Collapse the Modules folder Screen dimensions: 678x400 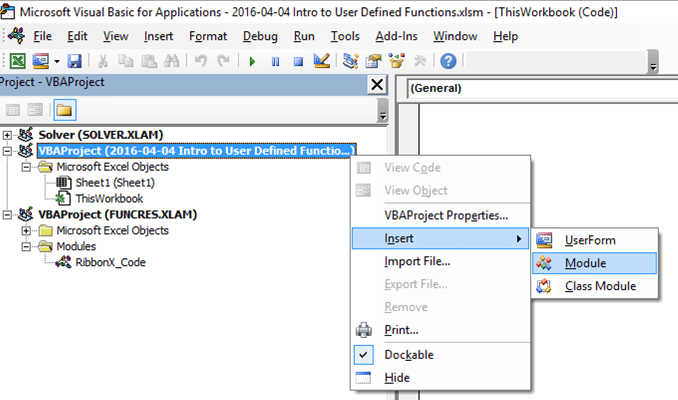click(x=26, y=247)
